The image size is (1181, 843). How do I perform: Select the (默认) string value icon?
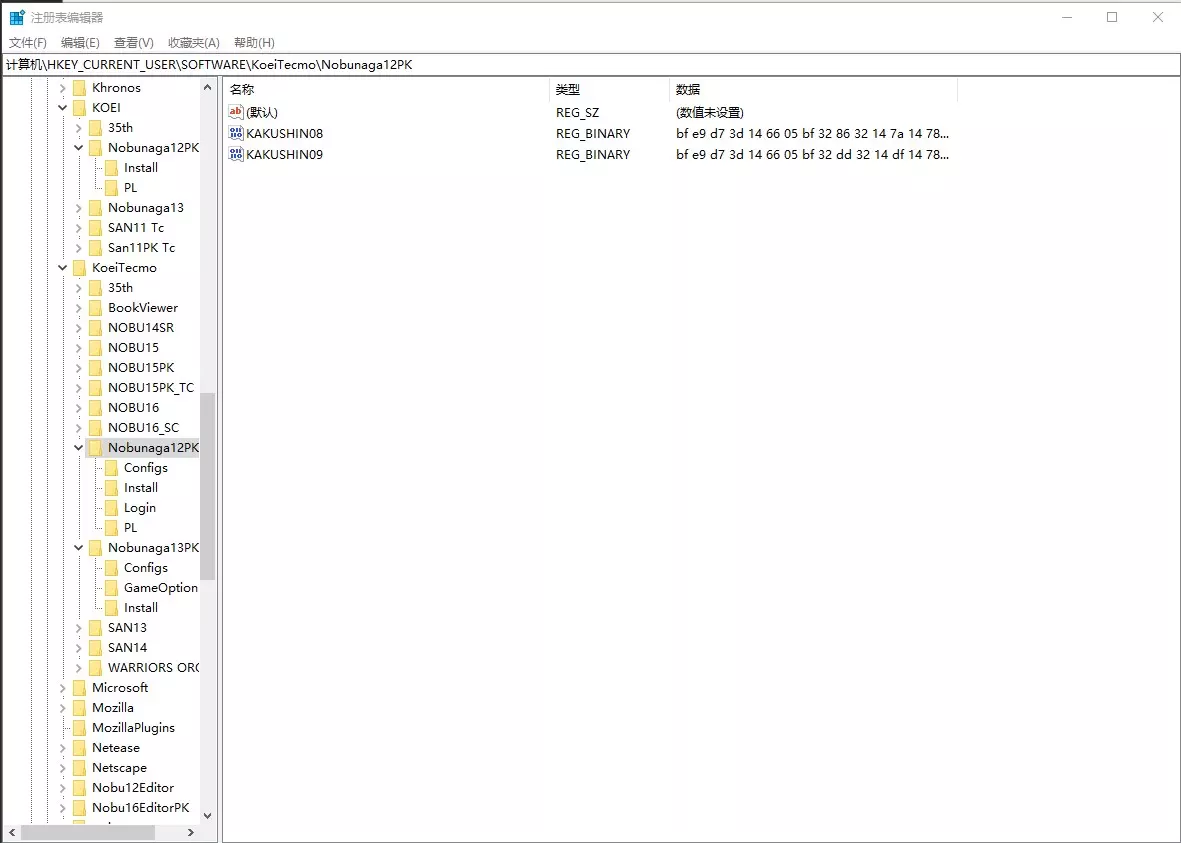(x=236, y=112)
